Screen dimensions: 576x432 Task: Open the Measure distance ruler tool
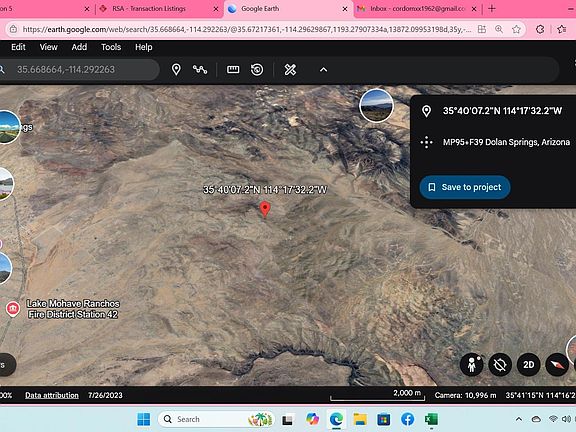tap(233, 69)
